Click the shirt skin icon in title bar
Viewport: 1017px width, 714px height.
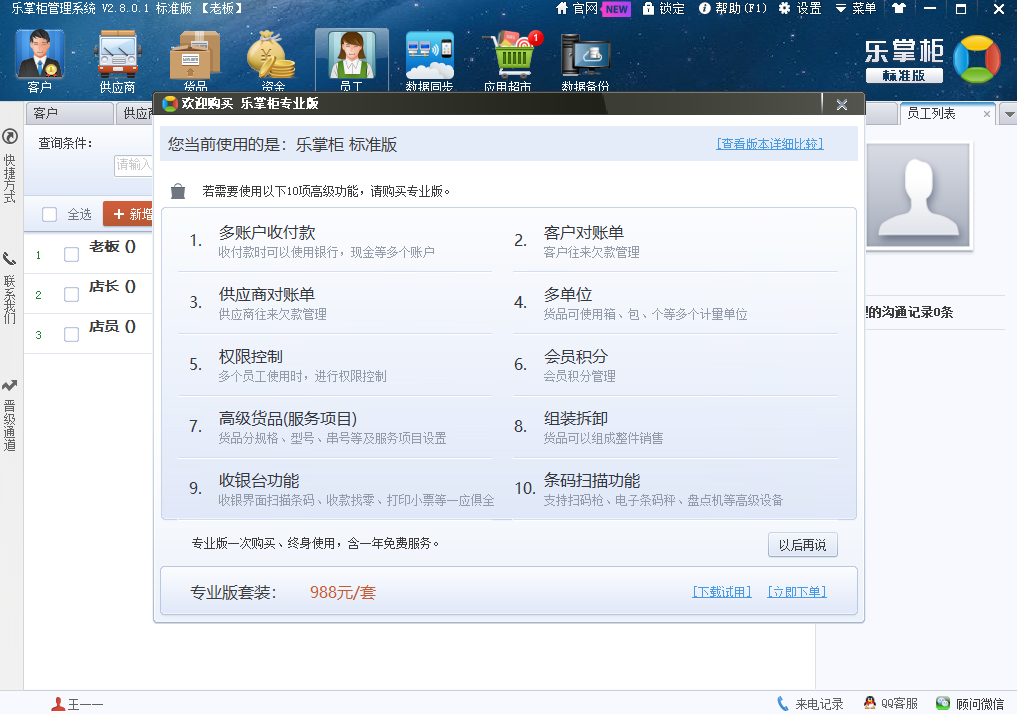coord(898,8)
